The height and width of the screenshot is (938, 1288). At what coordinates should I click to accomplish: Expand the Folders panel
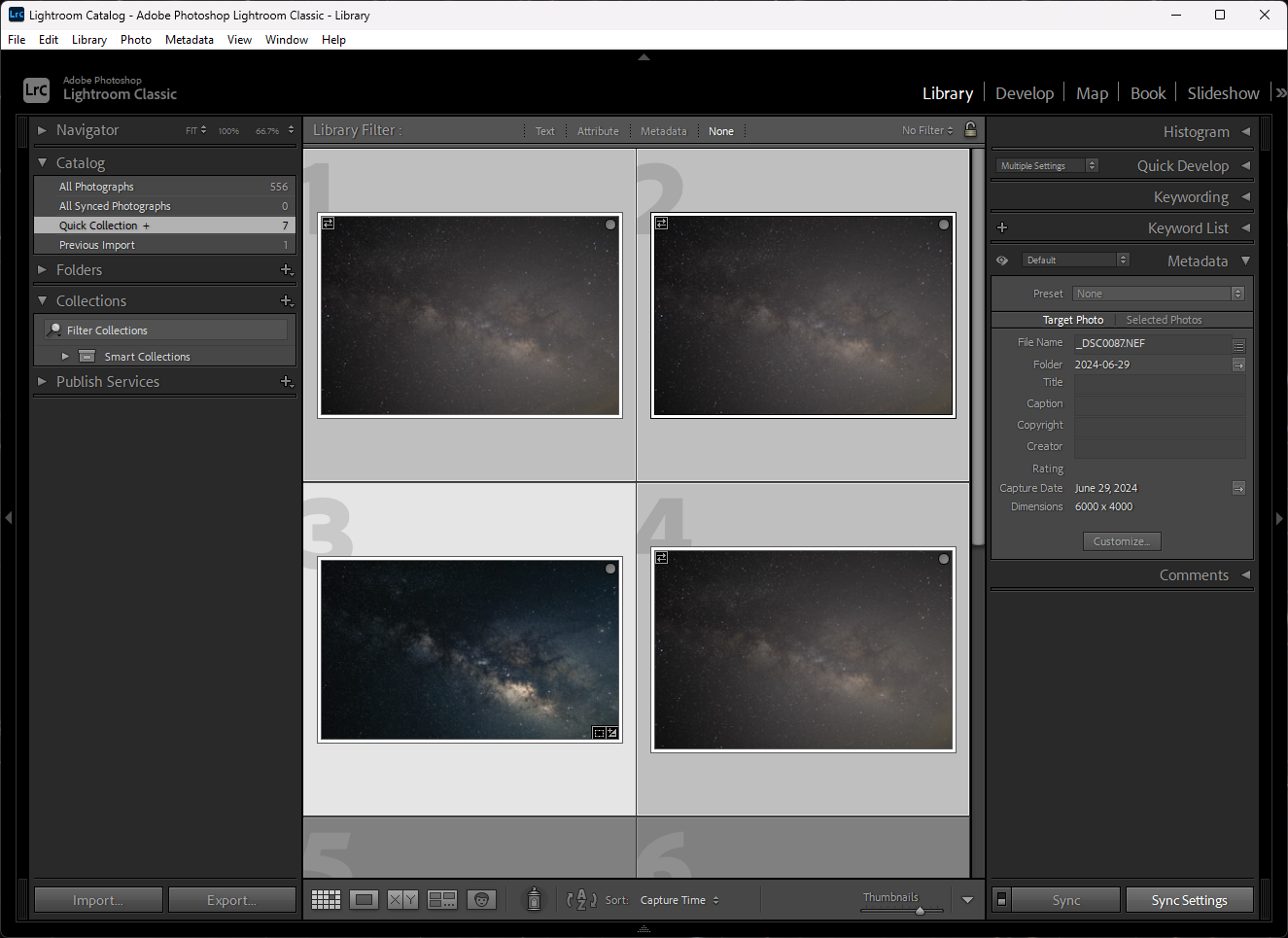tap(42, 270)
